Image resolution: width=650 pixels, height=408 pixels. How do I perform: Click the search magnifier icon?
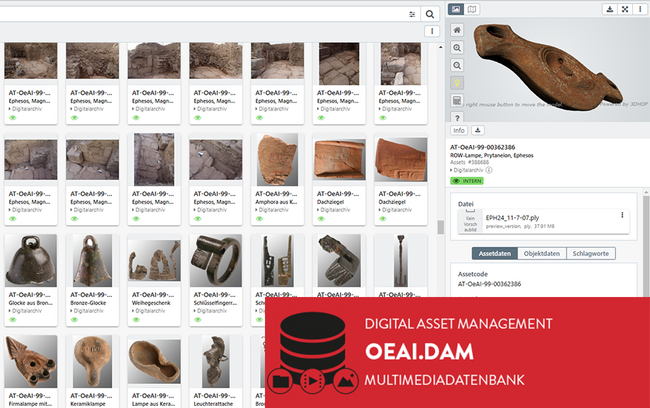pos(430,15)
